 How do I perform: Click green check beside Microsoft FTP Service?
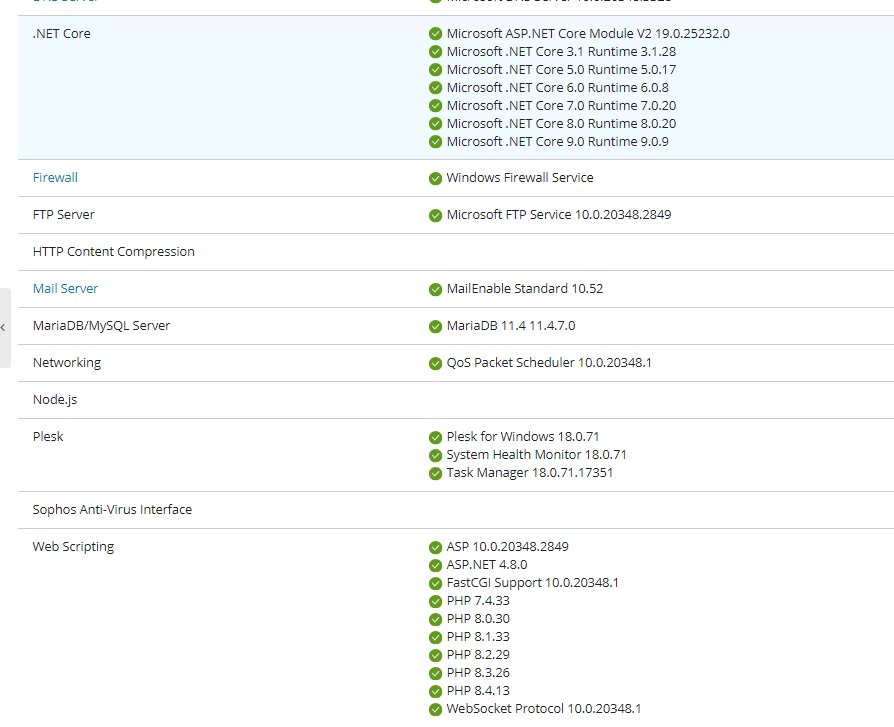point(435,215)
